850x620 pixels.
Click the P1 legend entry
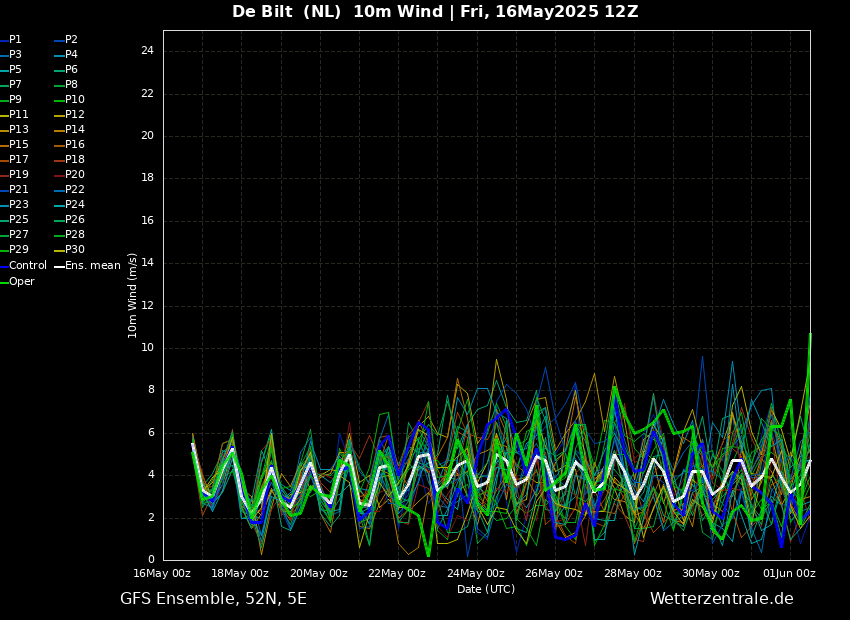(11, 40)
